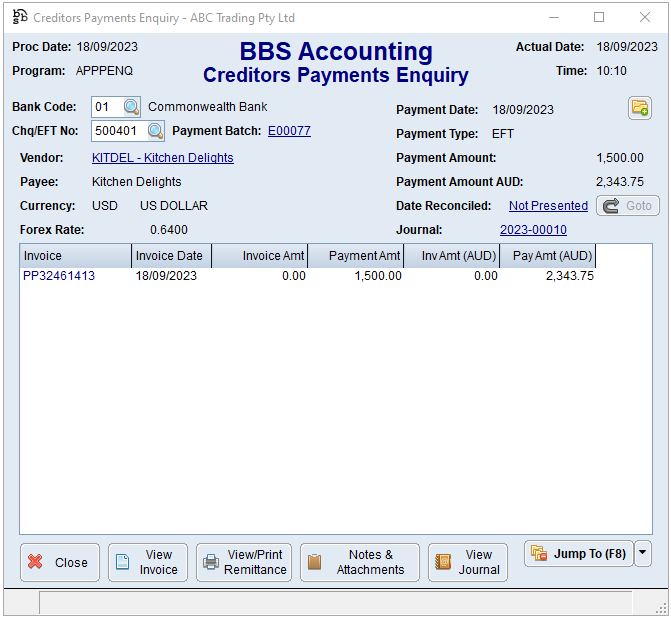Image resolution: width=671 pixels, height=618 pixels.
Task: Click into the Bank Code field
Action: [x=105, y=107]
